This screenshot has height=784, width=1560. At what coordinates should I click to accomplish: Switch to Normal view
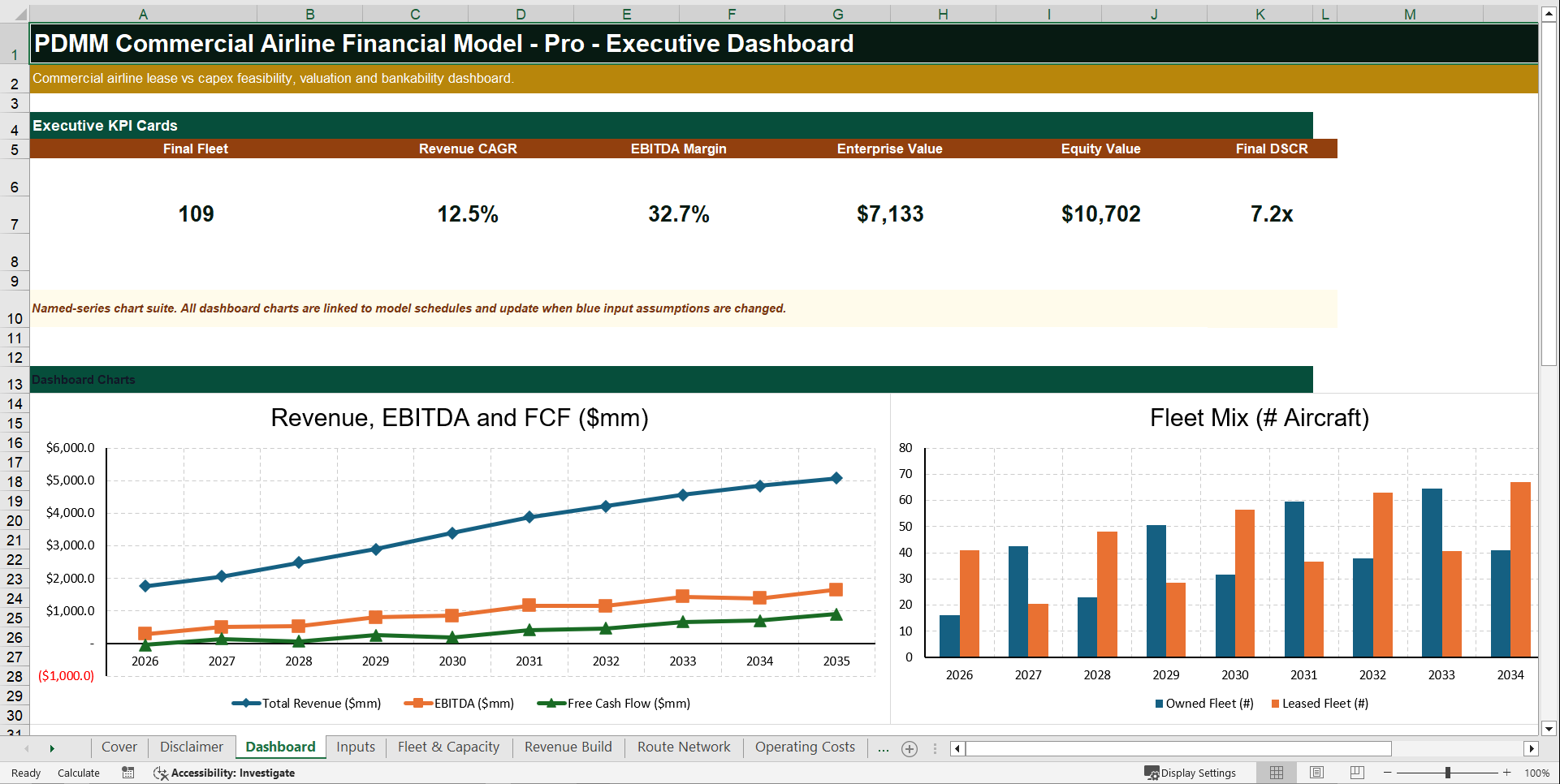pos(1277,773)
